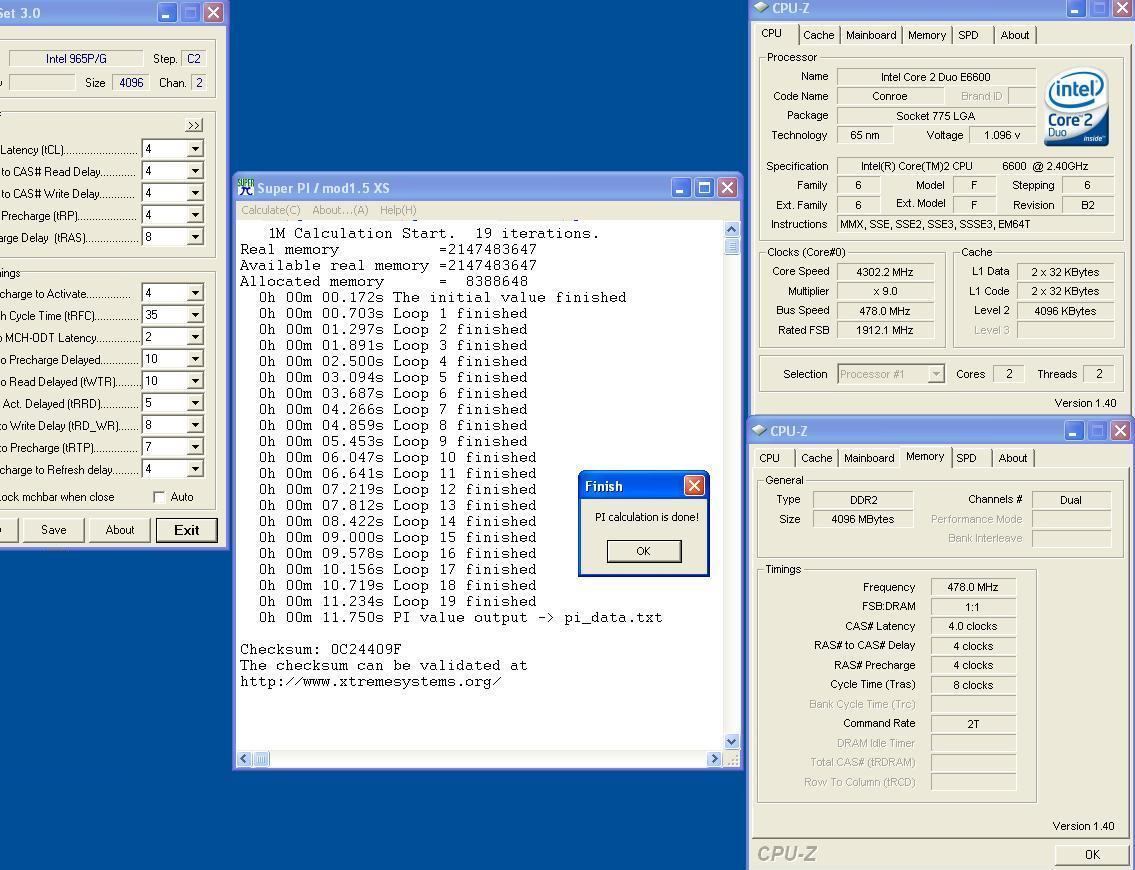
Task: Open the CAS Latency (tCL) dropdown
Action: coord(195,149)
